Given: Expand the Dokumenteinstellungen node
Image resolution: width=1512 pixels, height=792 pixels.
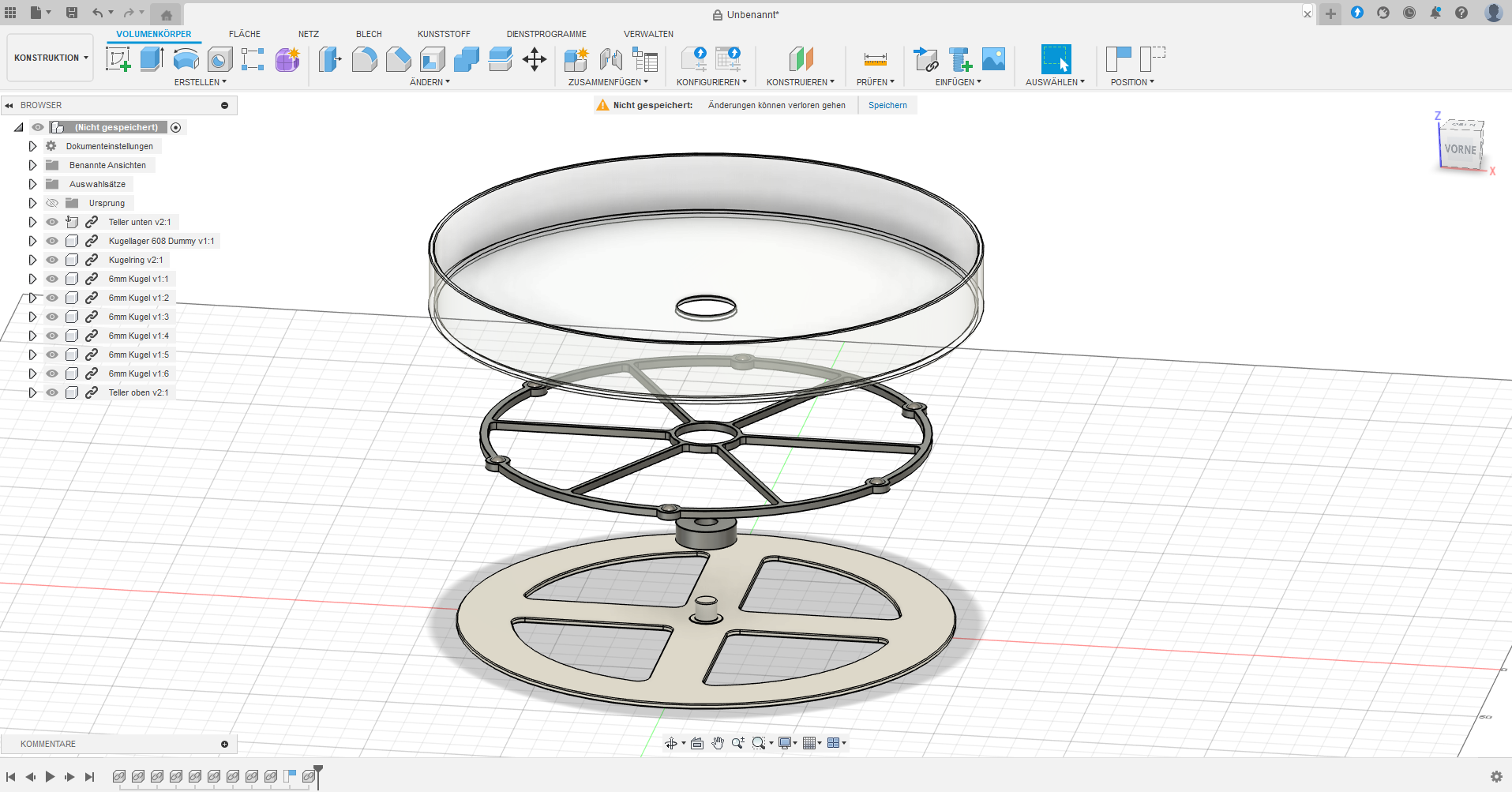Looking at the screenshot, I should click(32, 146).
